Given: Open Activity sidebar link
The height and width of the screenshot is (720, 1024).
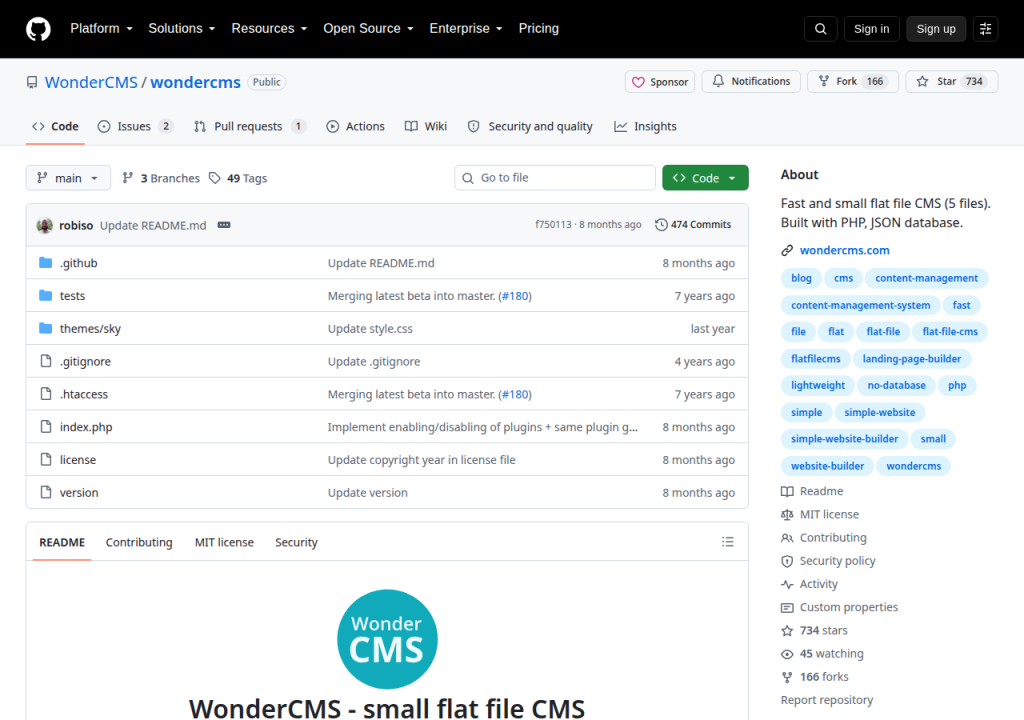Looking at the screenshot, I should [810, 584].
